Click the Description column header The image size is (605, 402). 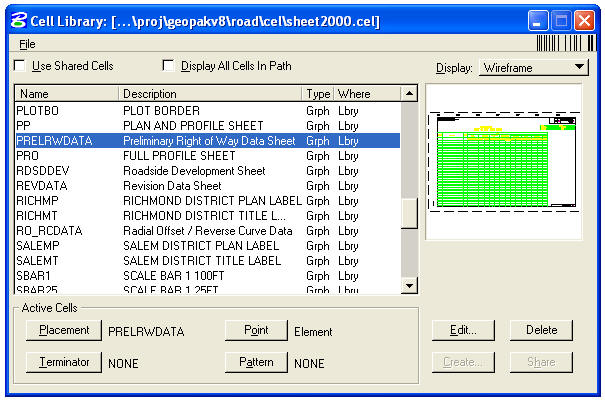click(210, 94)
